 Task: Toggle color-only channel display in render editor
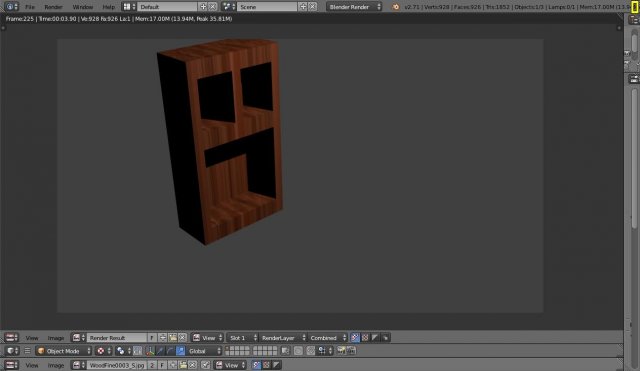(x=365, y=338)
